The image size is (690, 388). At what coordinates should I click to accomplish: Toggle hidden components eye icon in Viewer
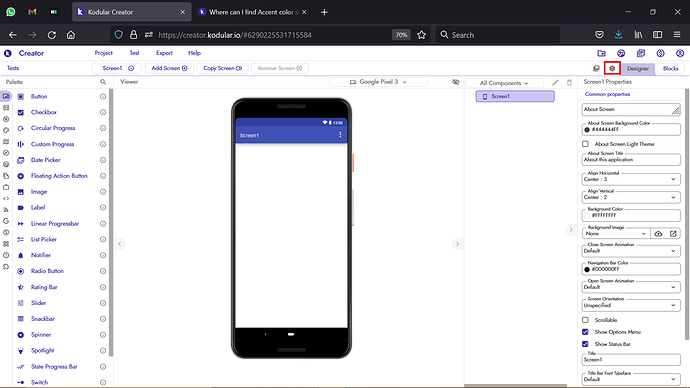click(x=455, y=82)
